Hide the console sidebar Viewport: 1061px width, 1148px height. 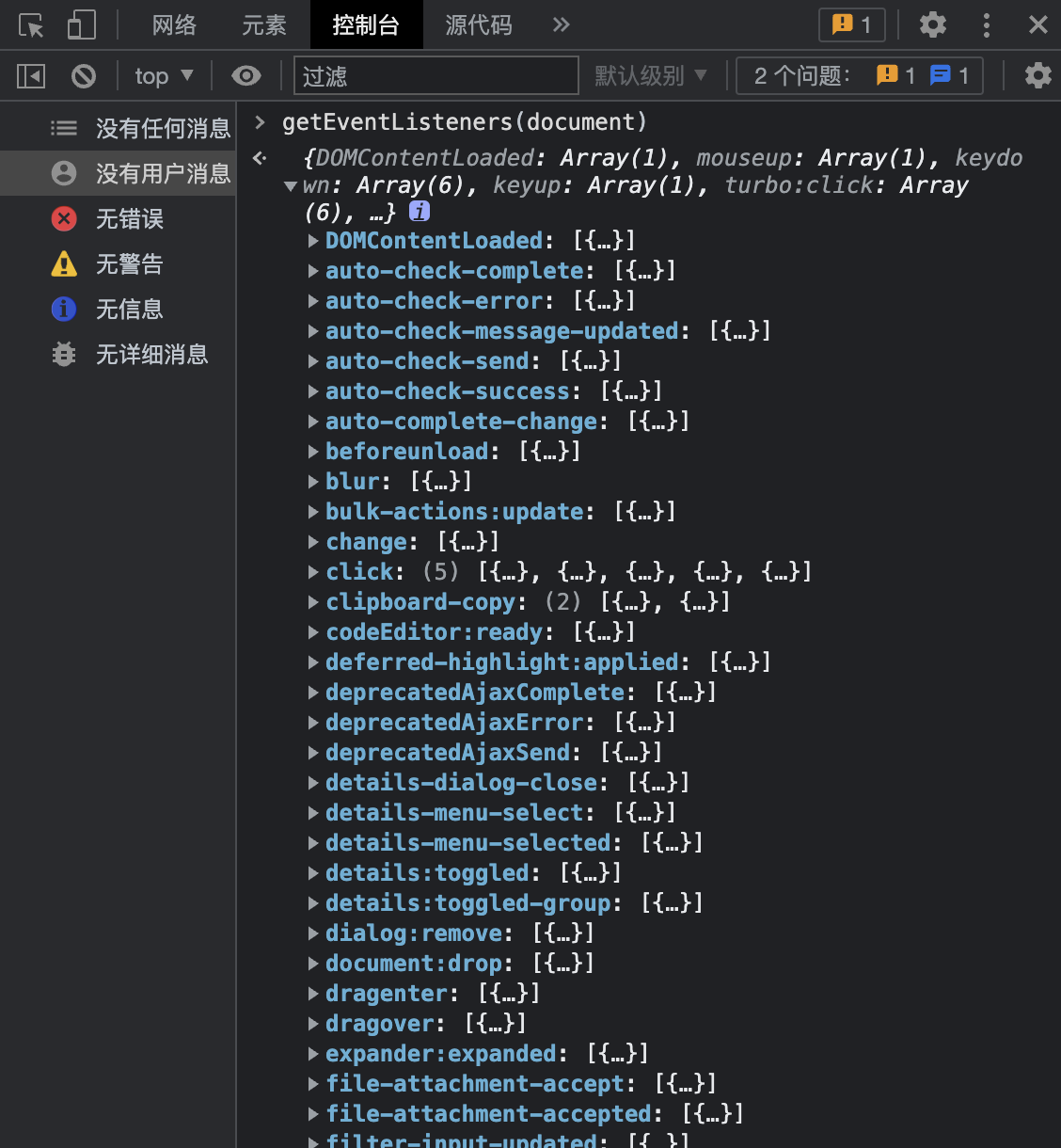coord(31,75)
